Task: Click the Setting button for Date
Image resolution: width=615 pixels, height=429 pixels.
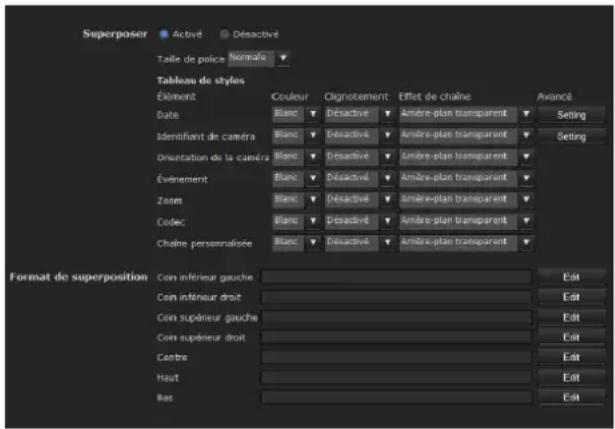Action: [571, 115]
